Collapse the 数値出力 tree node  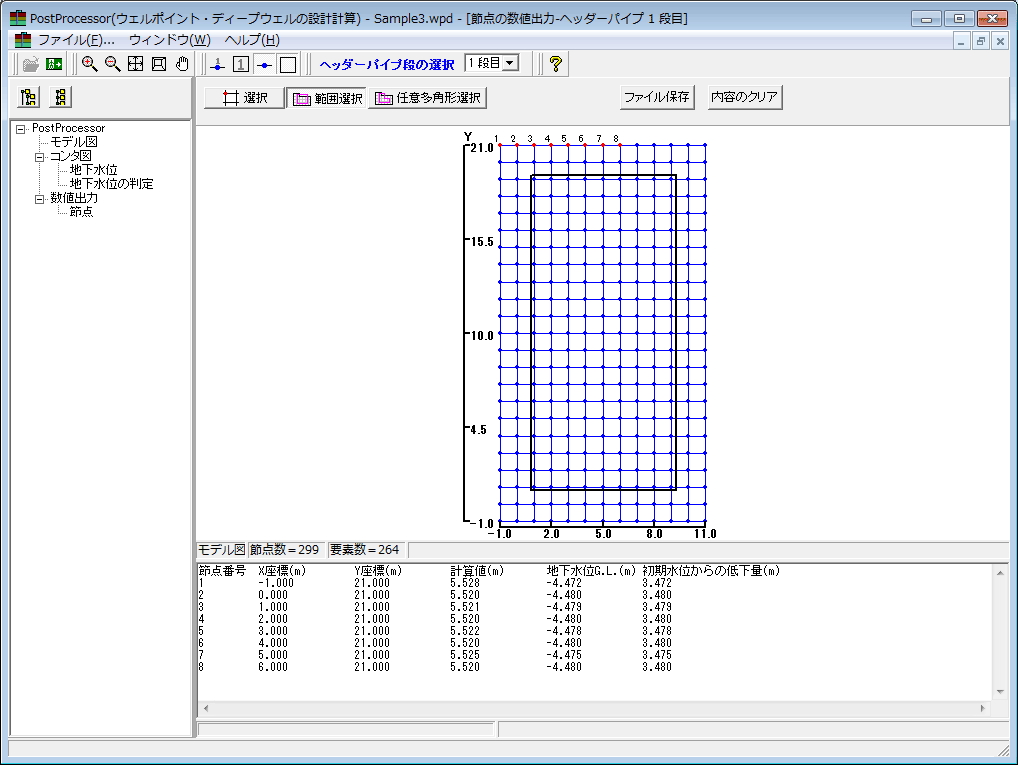[40, 199]
